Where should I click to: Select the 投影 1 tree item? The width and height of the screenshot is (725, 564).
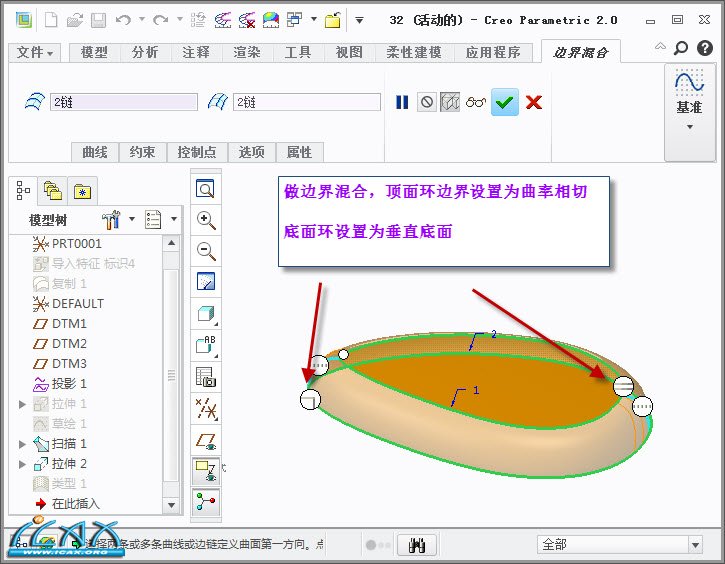(60, 384)
